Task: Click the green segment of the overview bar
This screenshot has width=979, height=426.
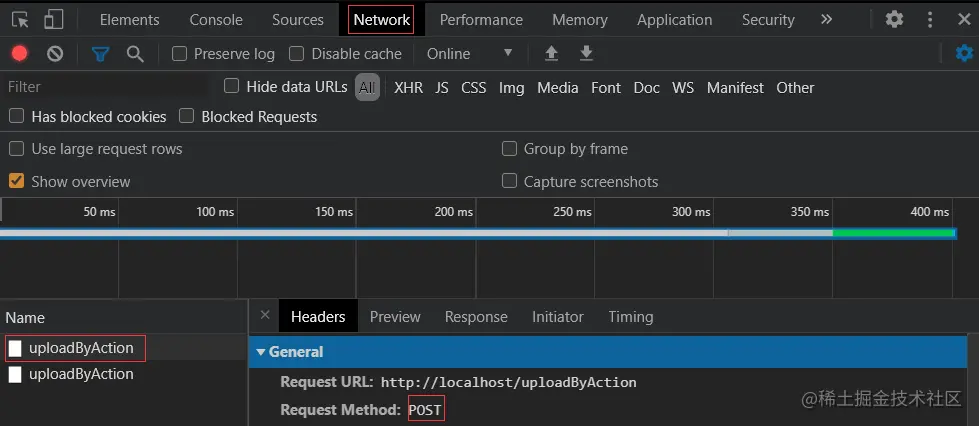Action: point(893,233)
